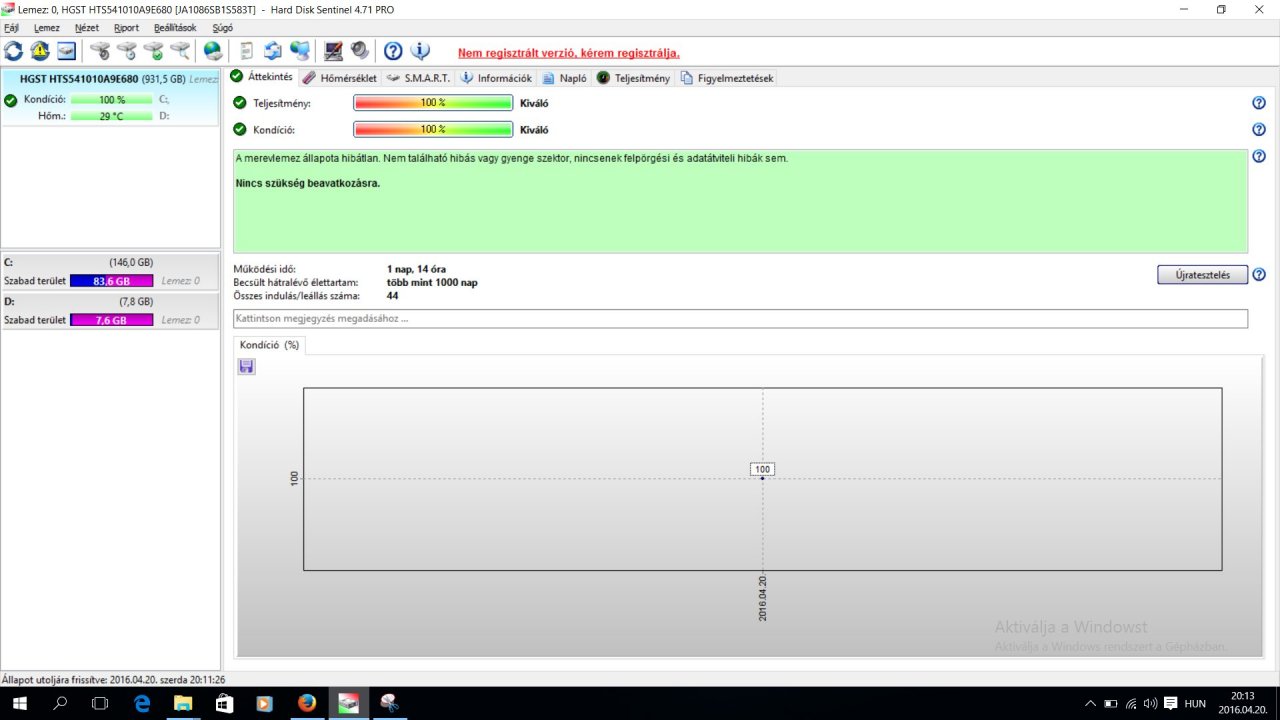Click the warning-triangle refresh toolbar icon

coord(40,51)
